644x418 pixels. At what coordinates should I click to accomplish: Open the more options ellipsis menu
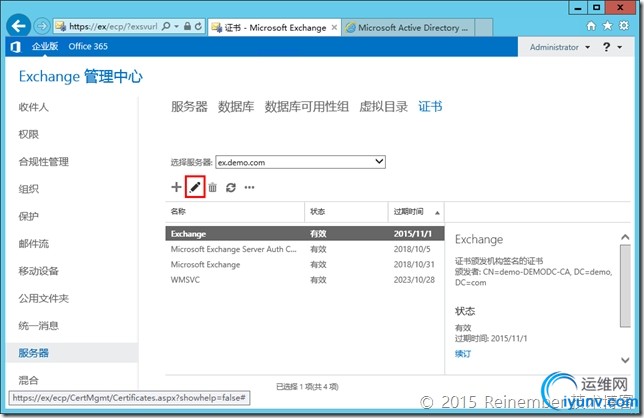pyautogui.click(x=249, y=188)
